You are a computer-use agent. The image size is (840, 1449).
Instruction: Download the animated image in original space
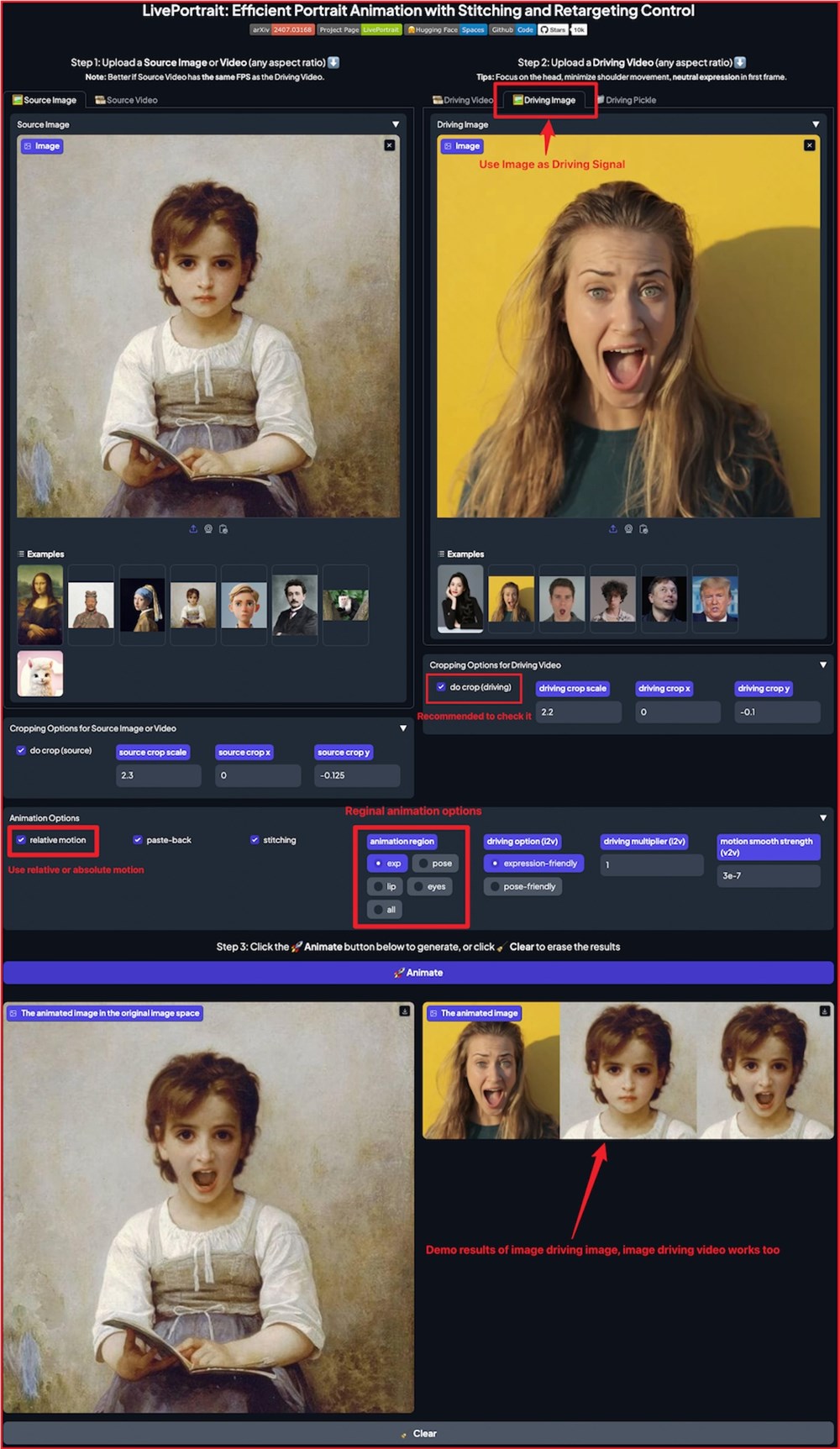click(404, 1011)
